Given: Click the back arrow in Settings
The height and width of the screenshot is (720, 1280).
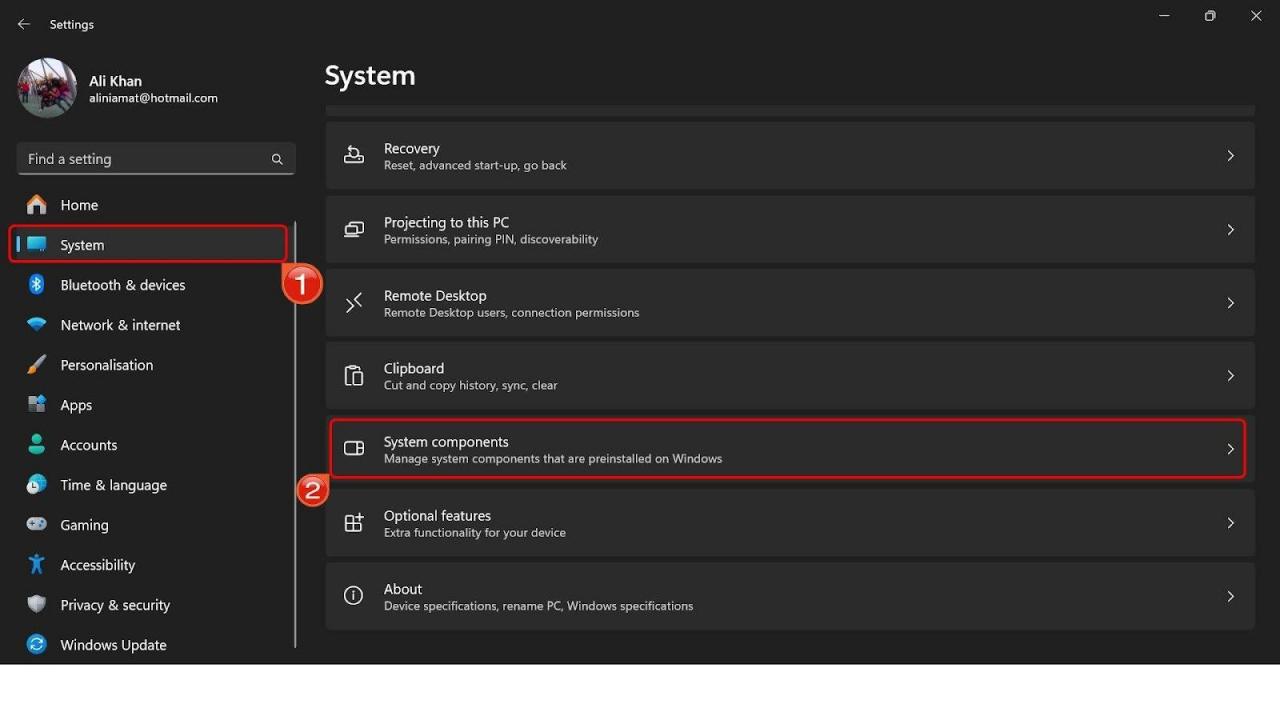Looking at the screenshot, I should 24,24.
